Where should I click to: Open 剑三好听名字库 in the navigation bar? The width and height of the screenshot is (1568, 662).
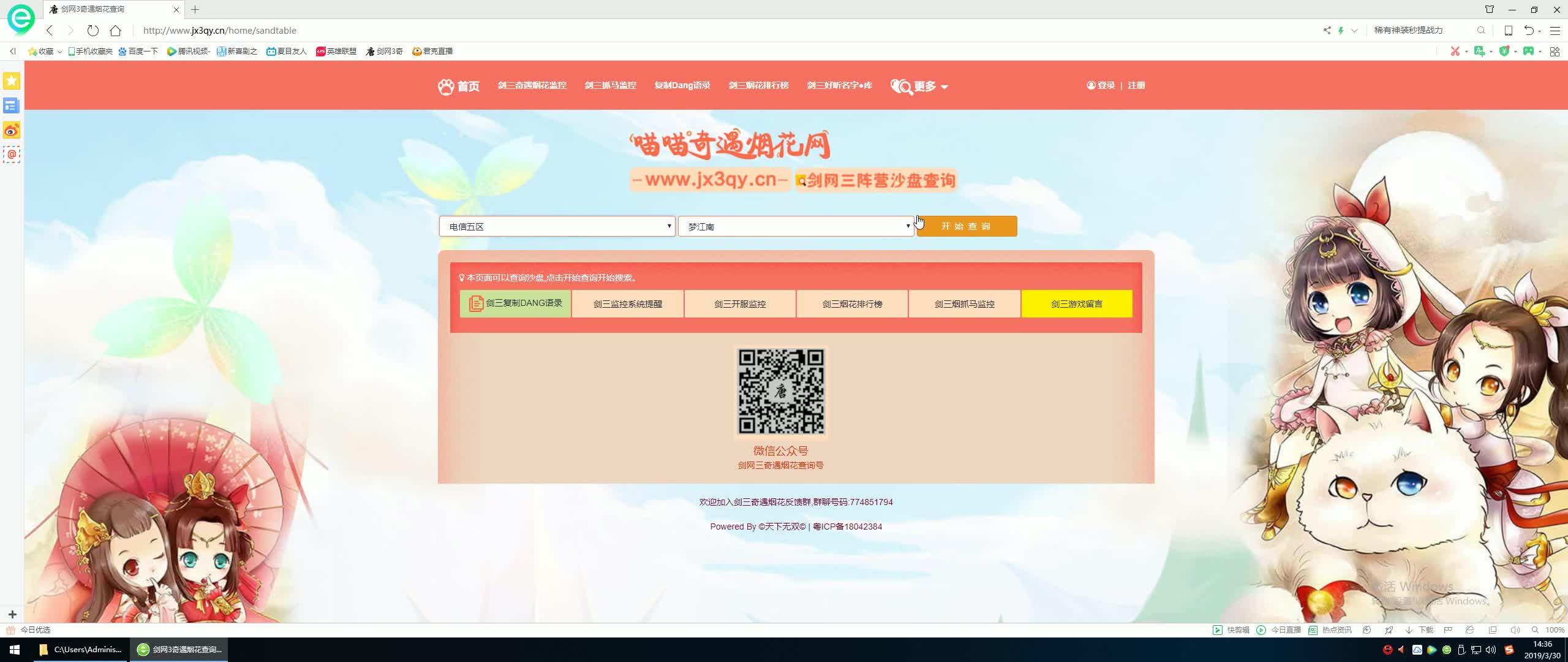[839, 85]
